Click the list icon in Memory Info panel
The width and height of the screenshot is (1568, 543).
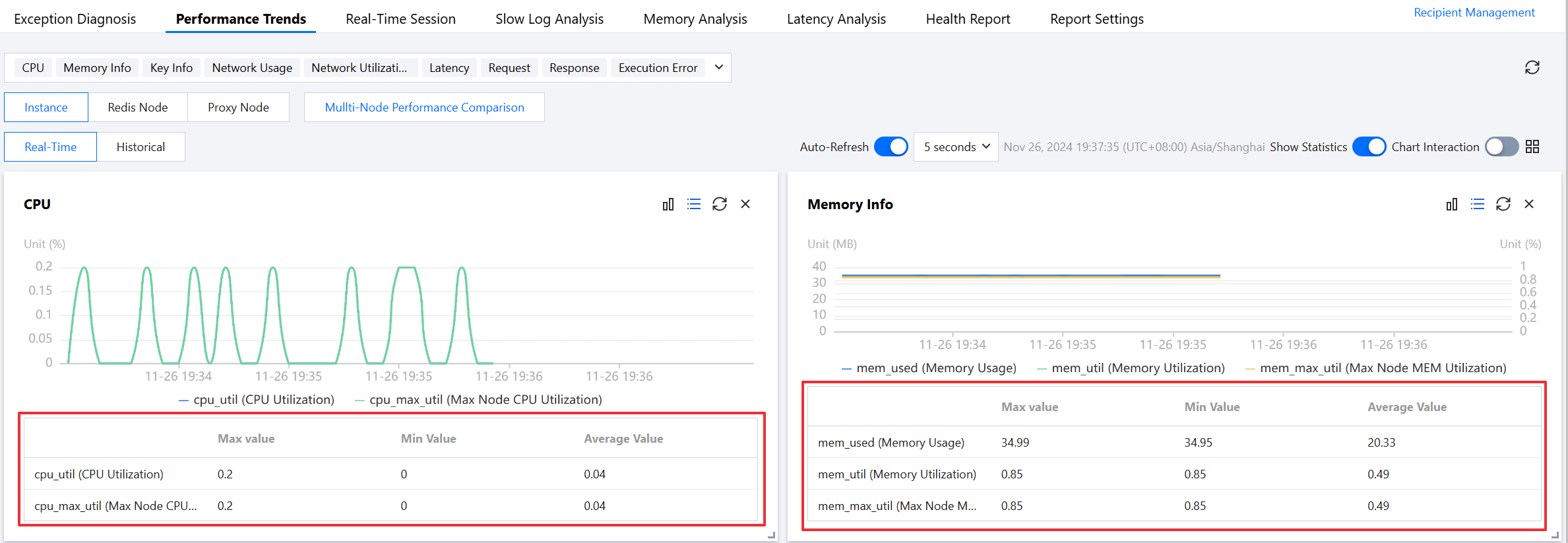click(x=1478, y=205)
